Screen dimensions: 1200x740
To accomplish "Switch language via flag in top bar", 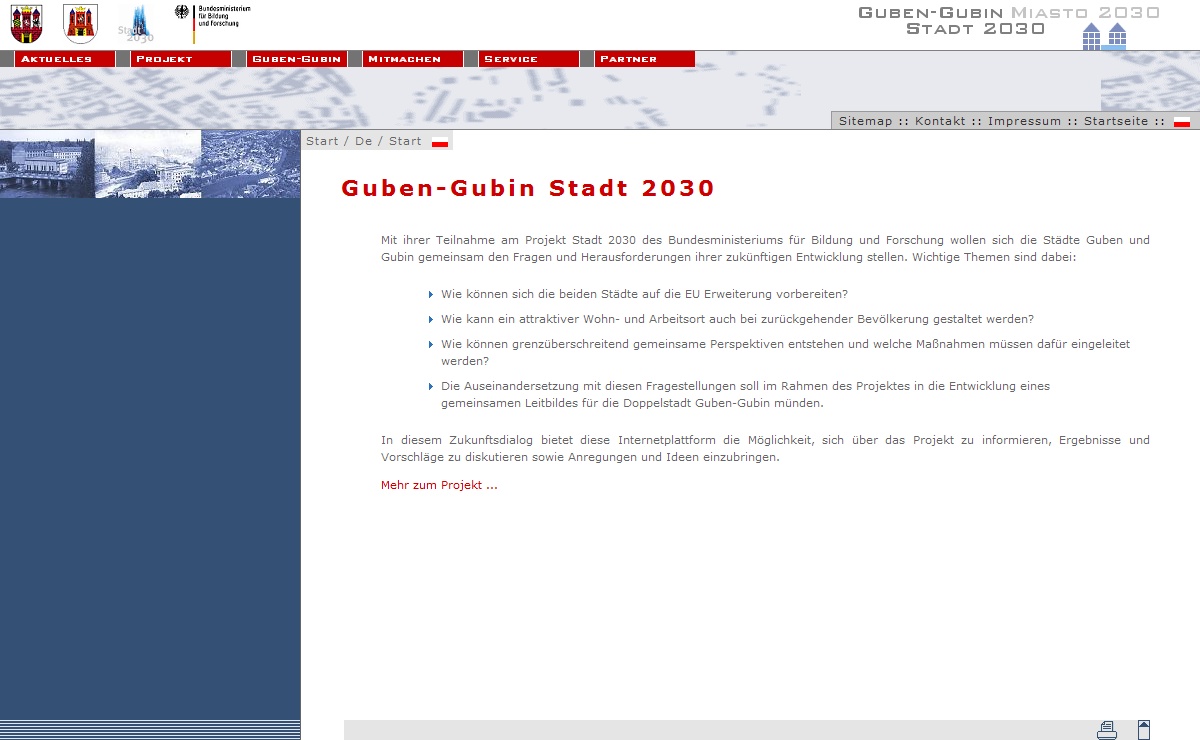I will (x=1182, y=121).
